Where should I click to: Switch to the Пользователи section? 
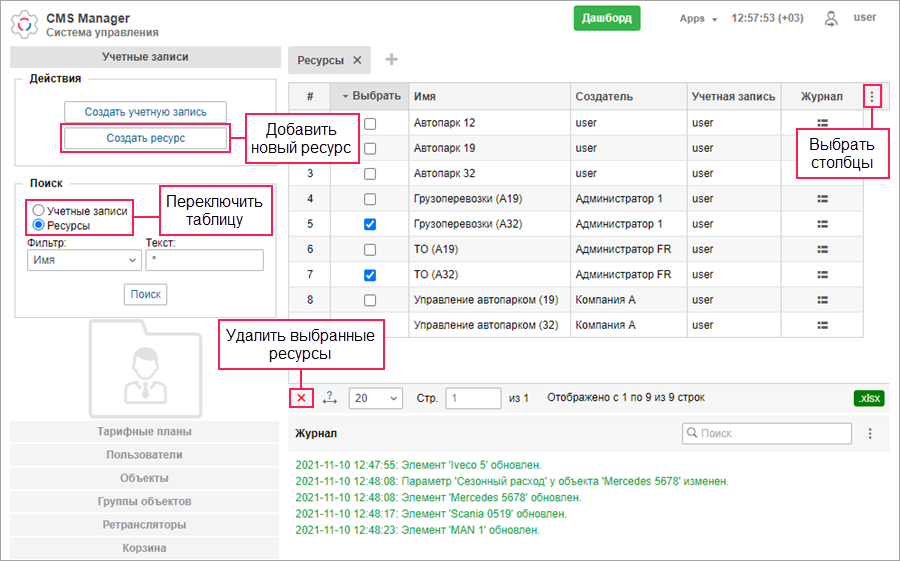(x=145, y=454)
